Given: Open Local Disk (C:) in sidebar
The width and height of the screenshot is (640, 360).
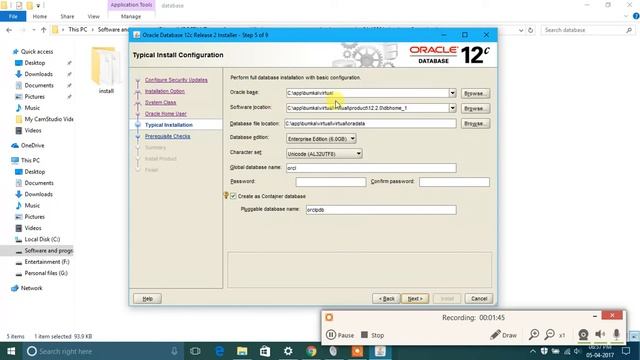Looking at the screenshot, I should point(42,240).
